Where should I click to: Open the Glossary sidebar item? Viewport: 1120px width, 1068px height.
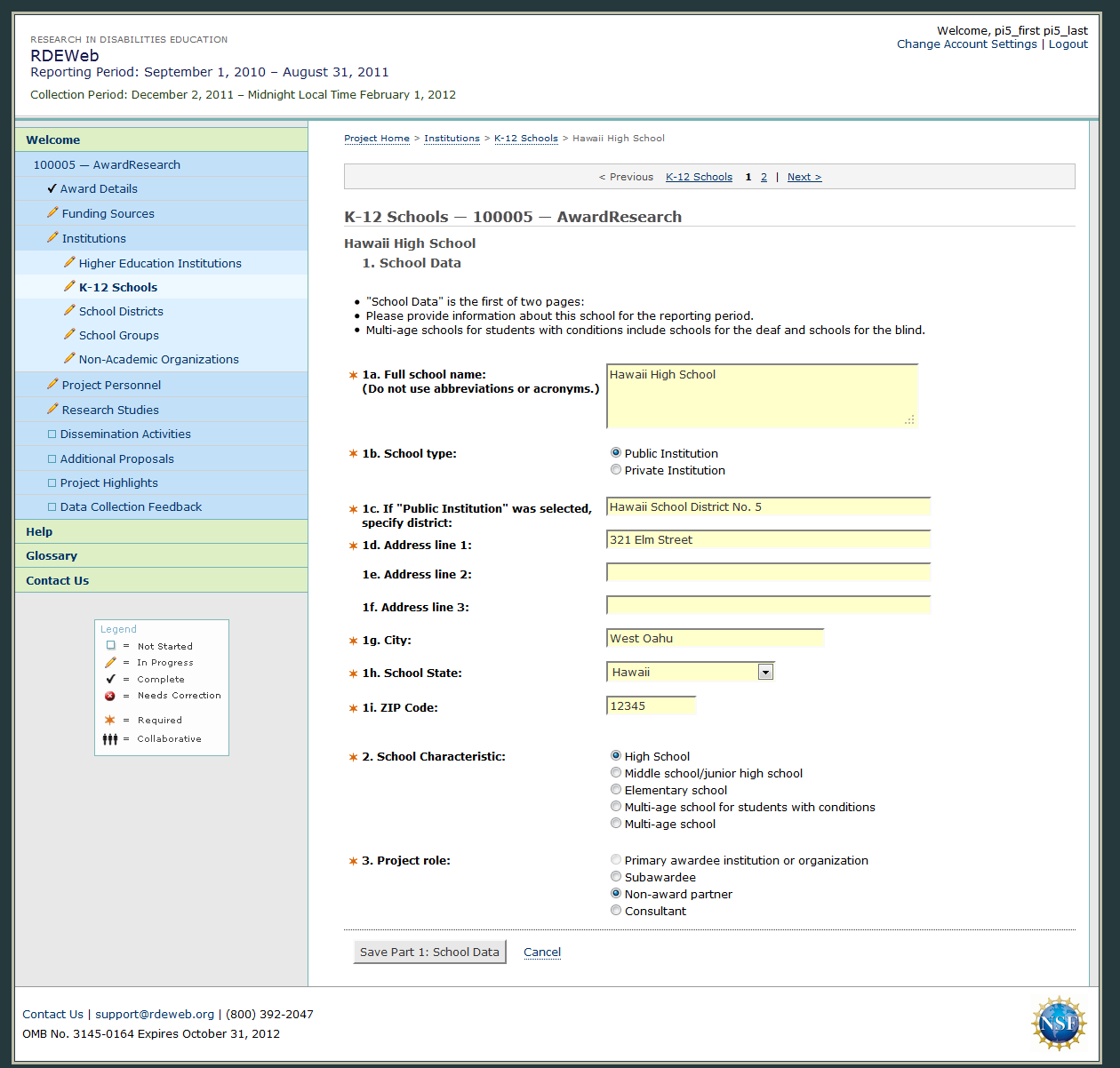[52, 556]
